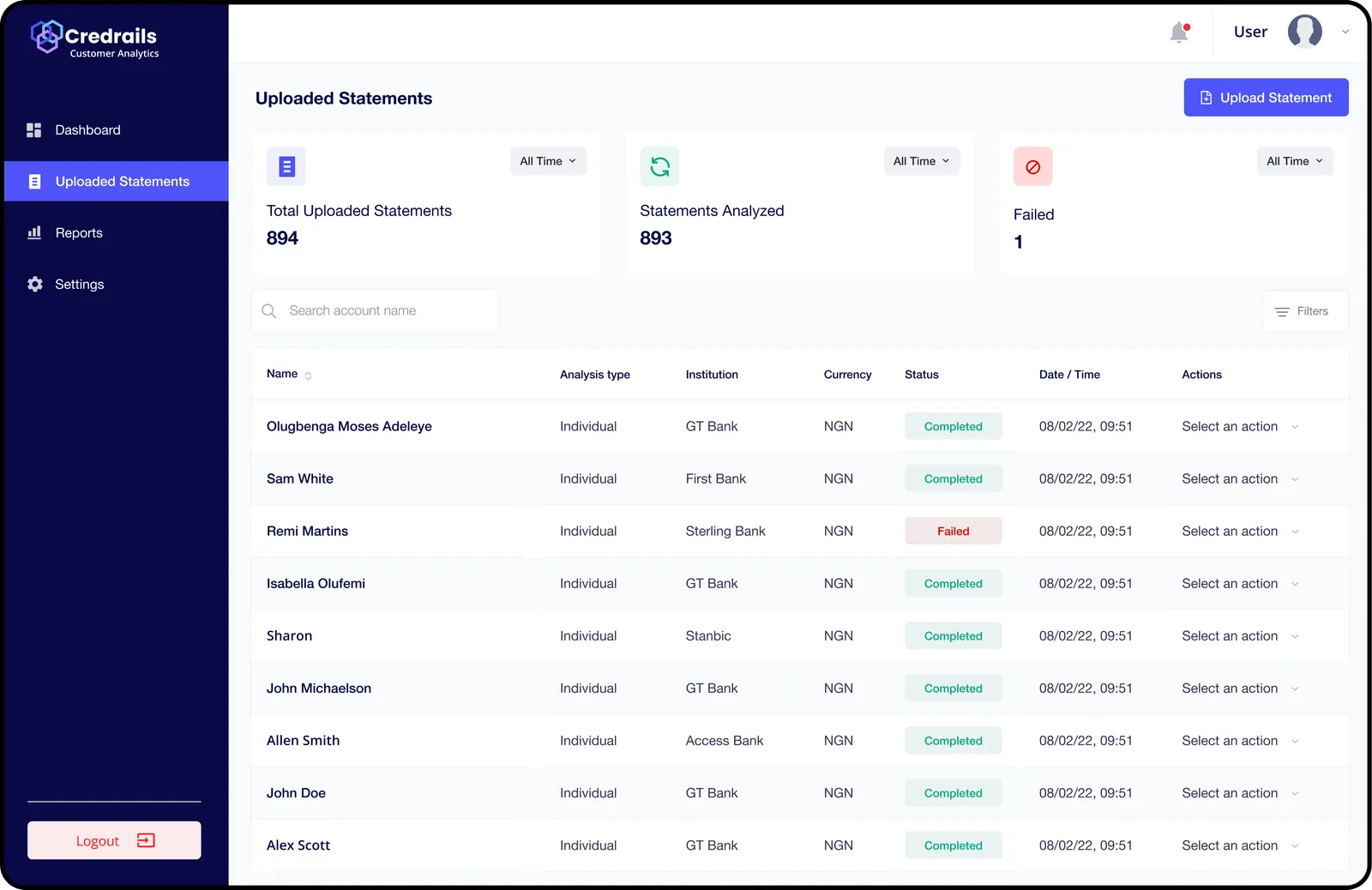The height and width of the screenshot is (890, 1372).
Task: Open Select an action for Olugbenga Moses Adeleye
Action: tap(1240, 427)
